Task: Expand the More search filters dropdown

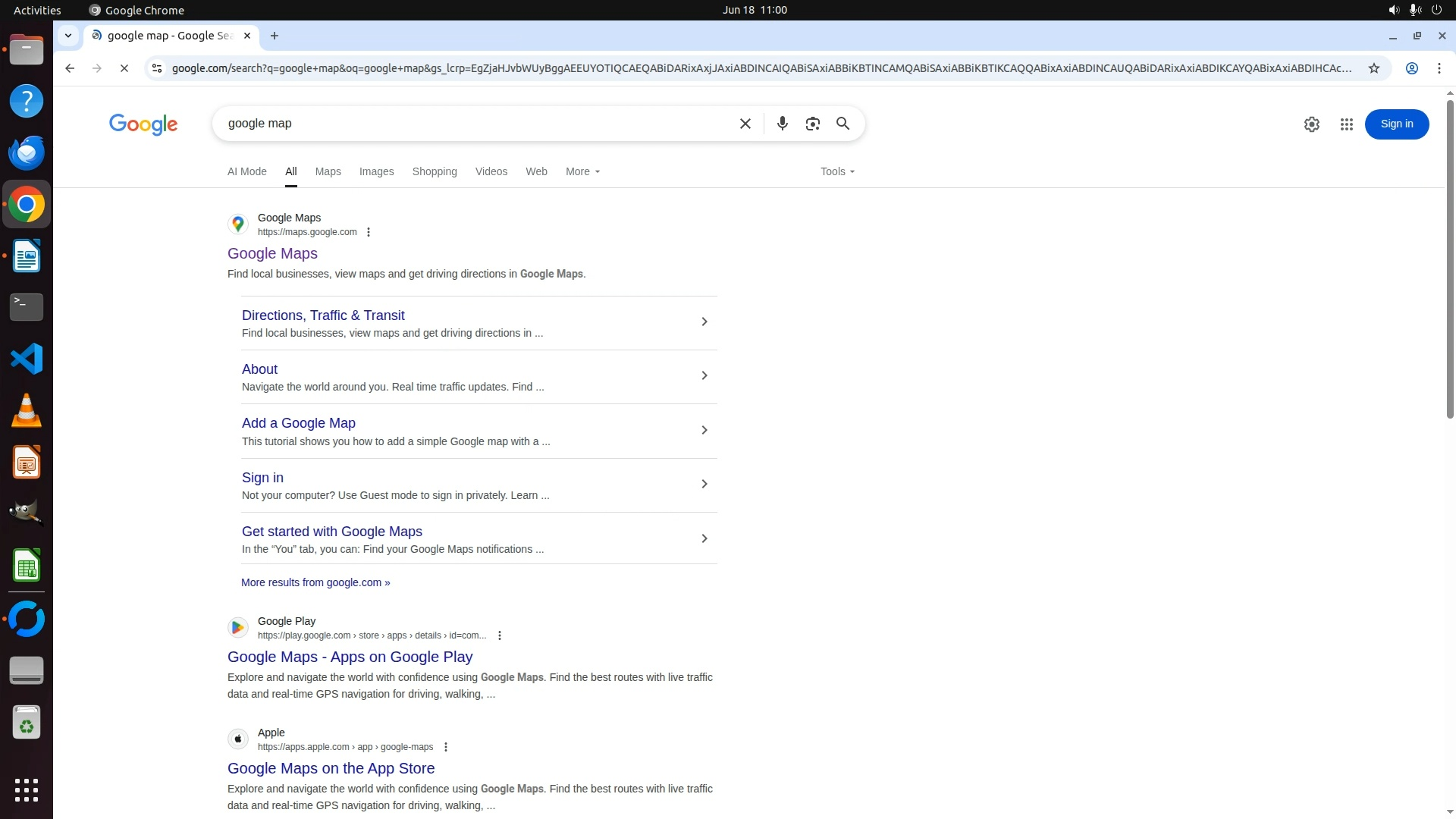Action: tap(582, 171)
